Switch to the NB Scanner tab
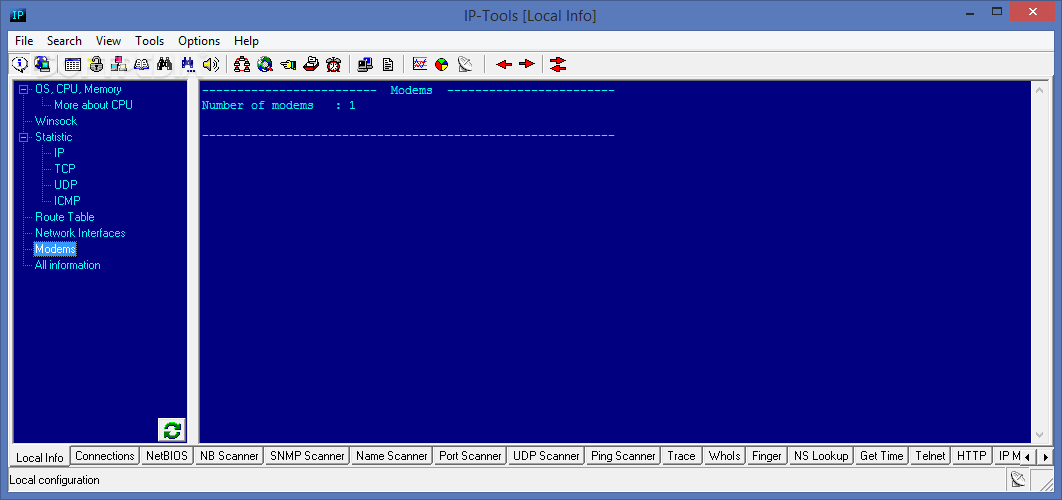1062x500 pixels. (x=228, y=456)
